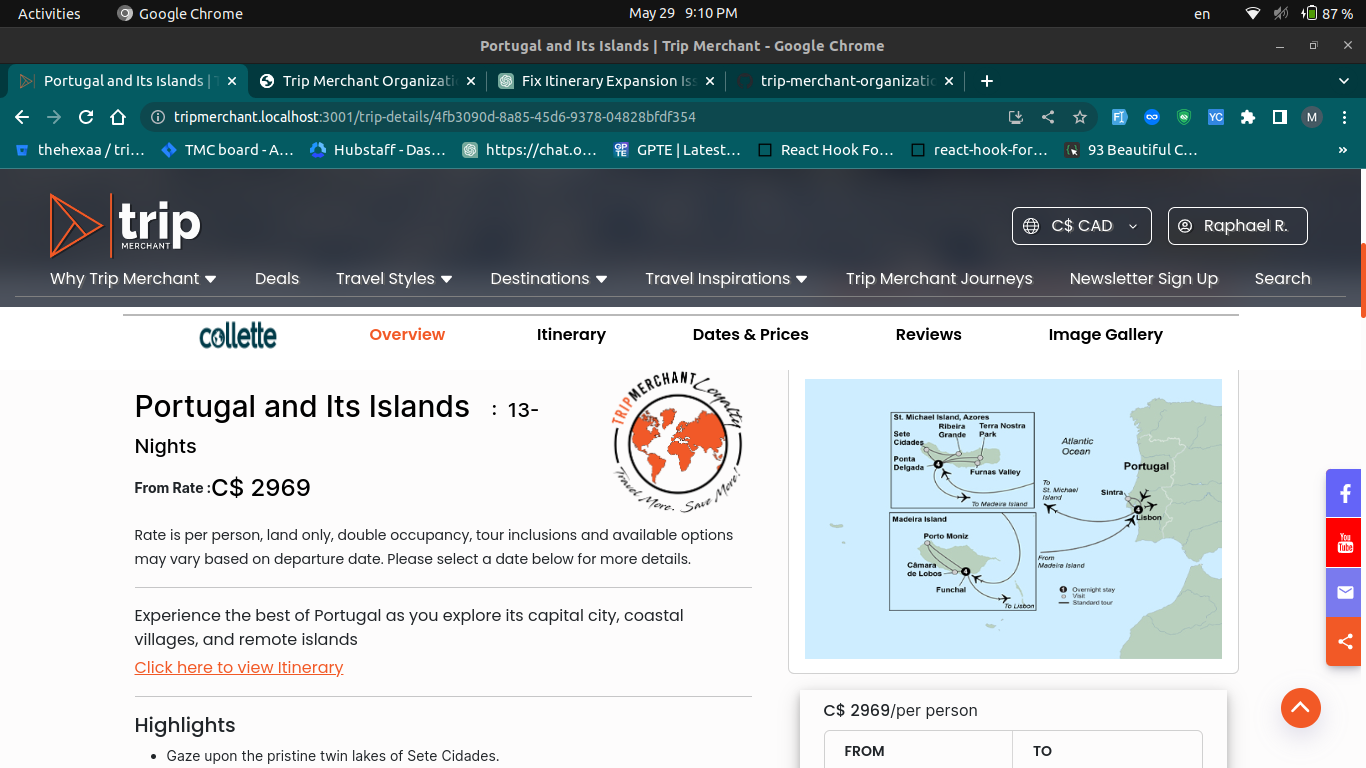
Task: Open the Chrome tab search chevron
Action: (1343, 81)
